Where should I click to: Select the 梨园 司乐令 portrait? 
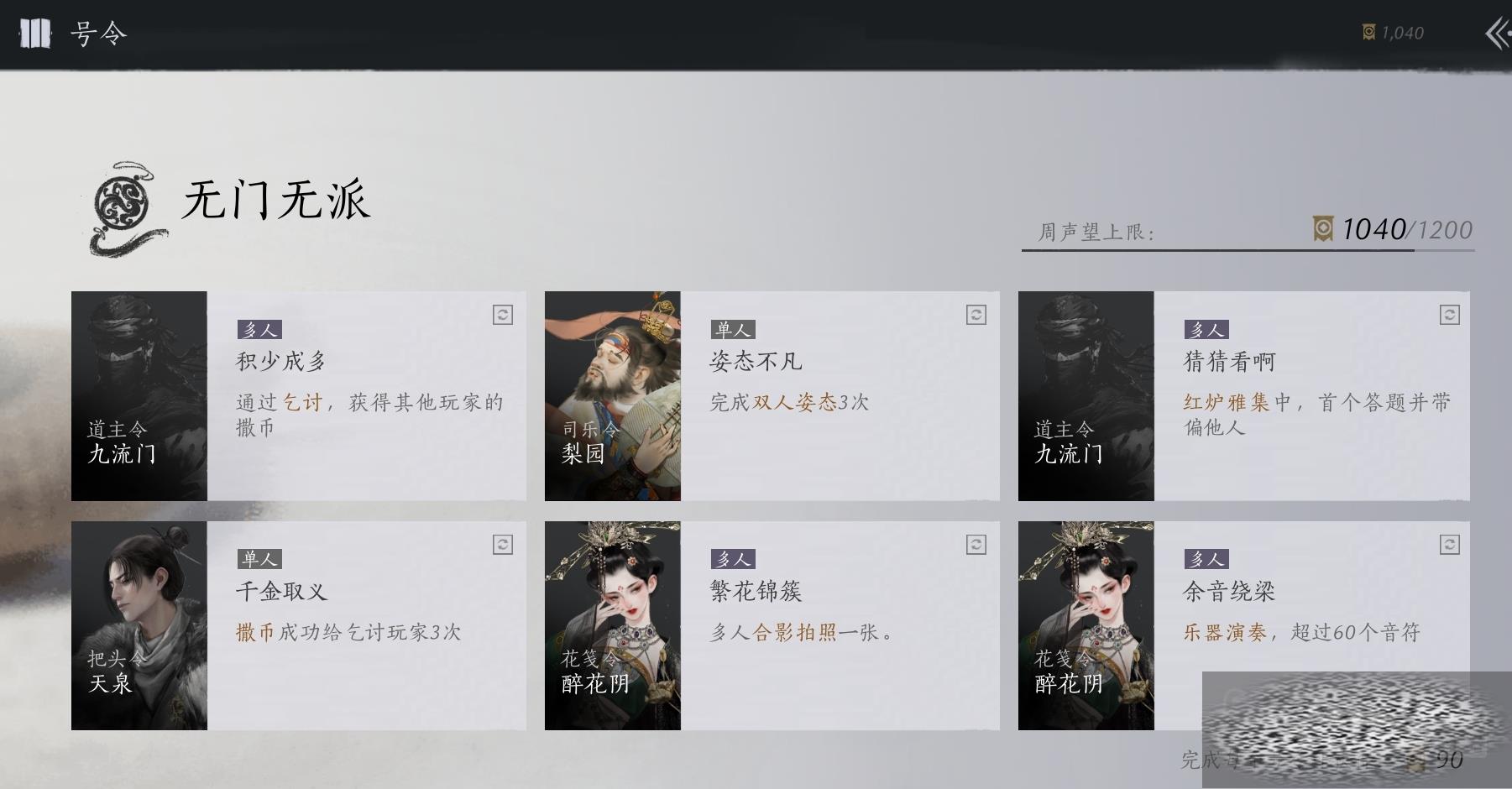(613, 396)
